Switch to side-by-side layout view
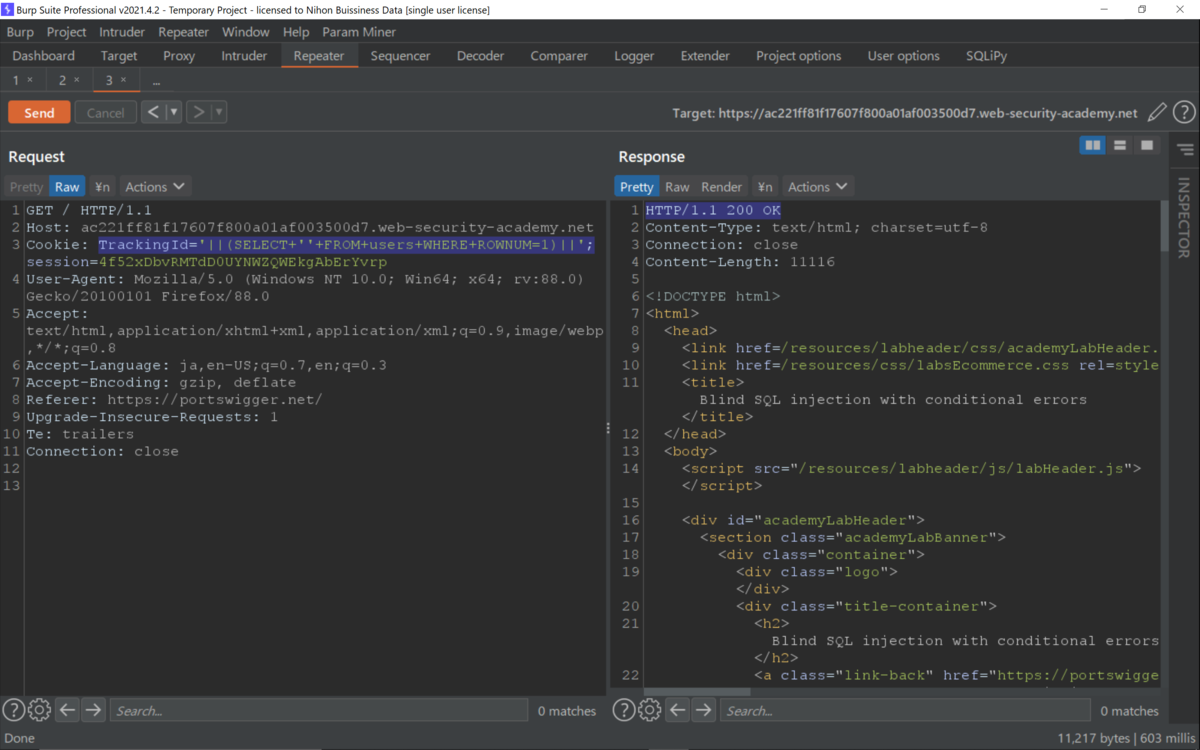1200x750 pixels. pyautogui.click(x=1092, y=146)
